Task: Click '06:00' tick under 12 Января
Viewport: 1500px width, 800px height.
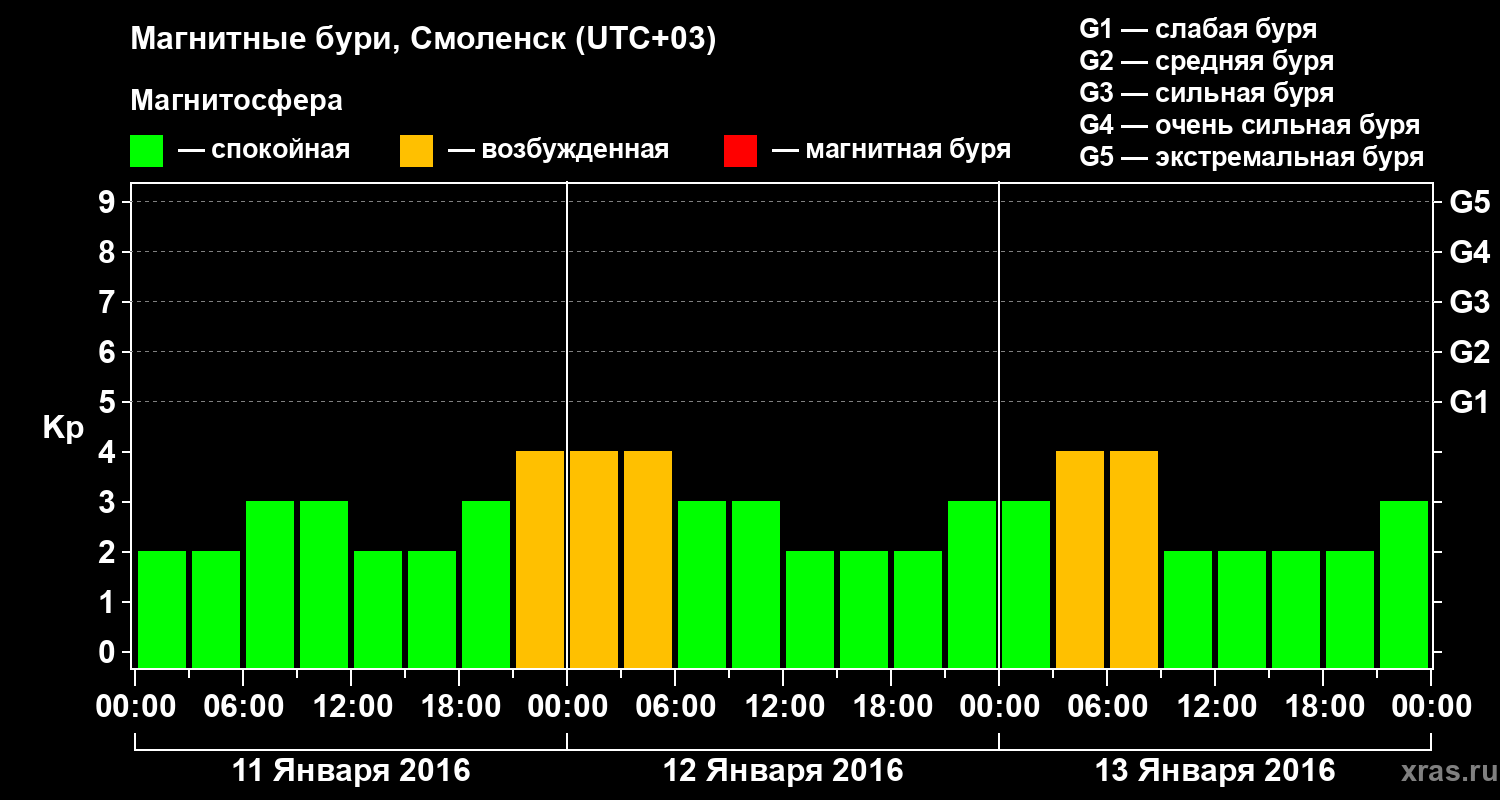Action: (x=676, y=707)
